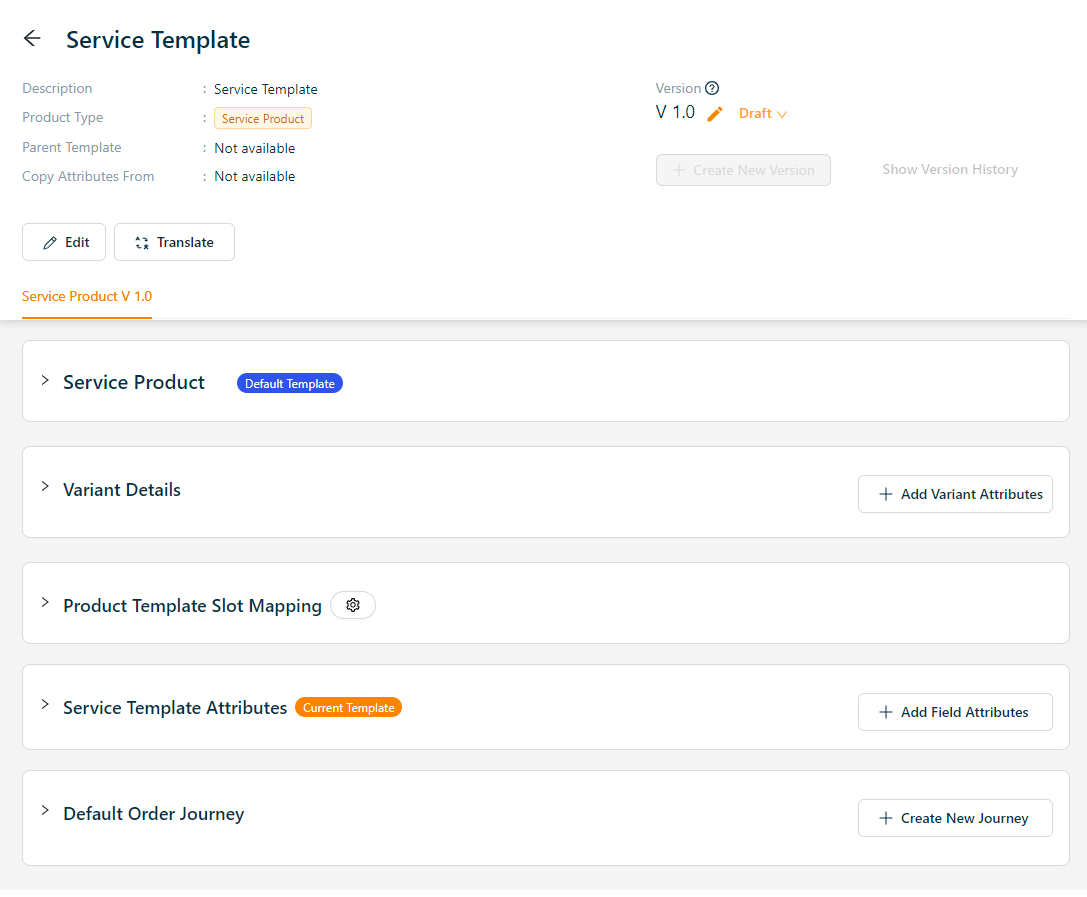Click the orange pencil icon beside V 1.0
The width and height of the screenshot is (1087, 897).
pyautogui.click(x=714, y=114)
